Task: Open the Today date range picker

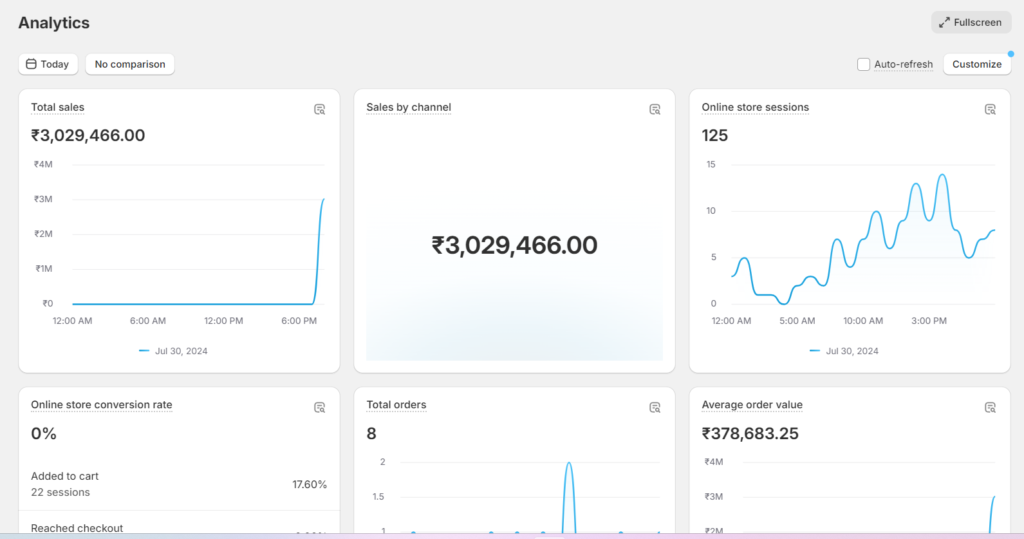Action: [x=48, y=64]
